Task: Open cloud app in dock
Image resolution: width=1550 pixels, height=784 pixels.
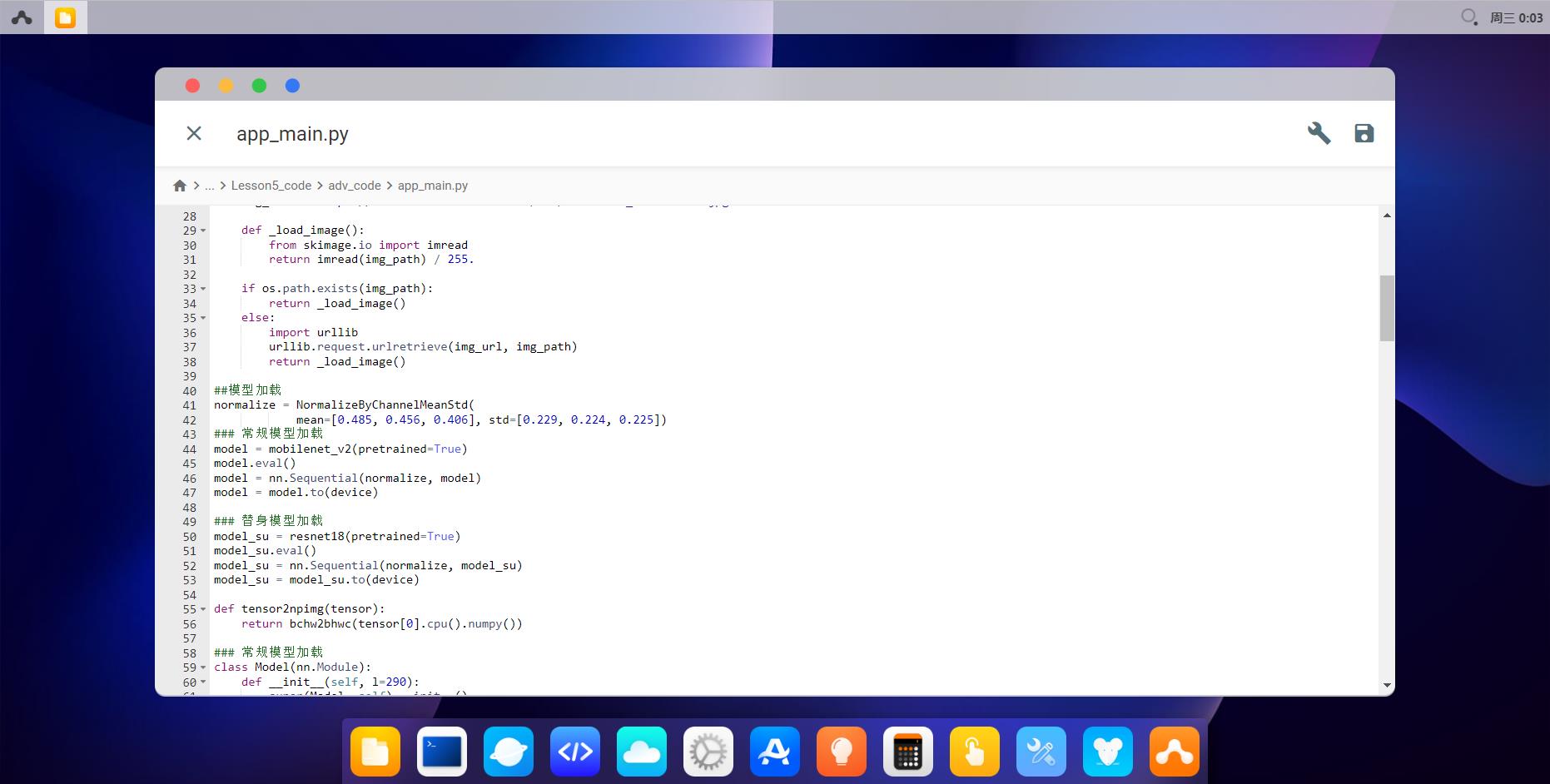Action: pos(642,752)
